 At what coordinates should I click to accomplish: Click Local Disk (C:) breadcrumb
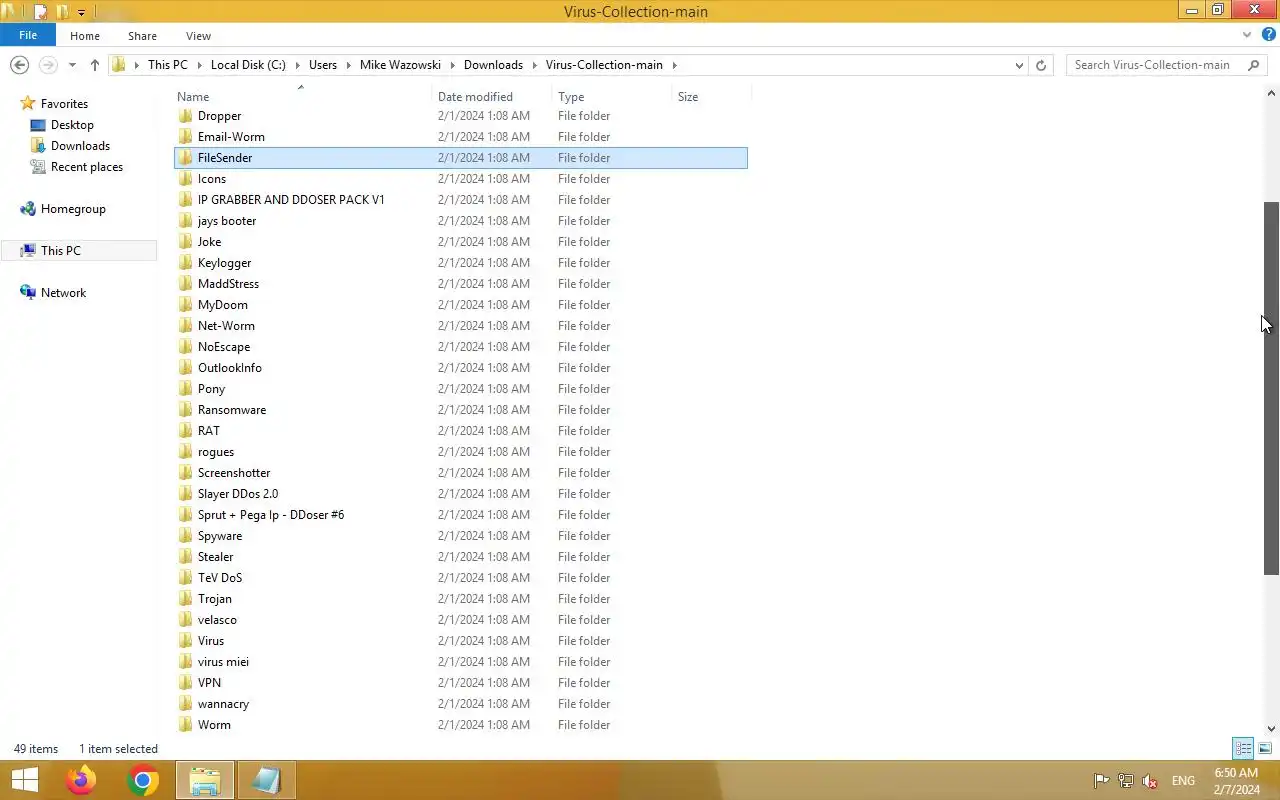pos(248,65)
